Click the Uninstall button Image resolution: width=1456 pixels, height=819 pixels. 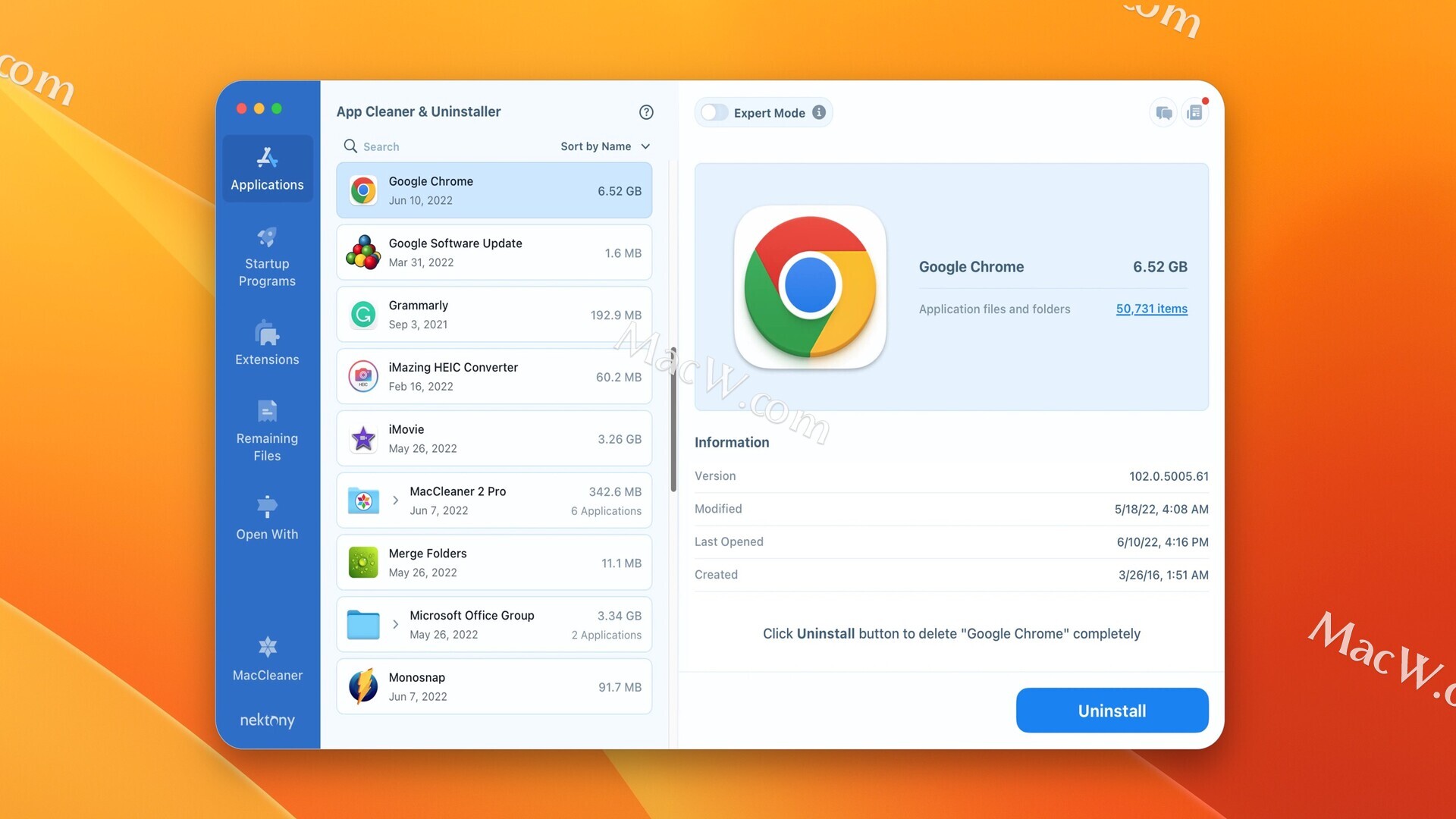1112,711
